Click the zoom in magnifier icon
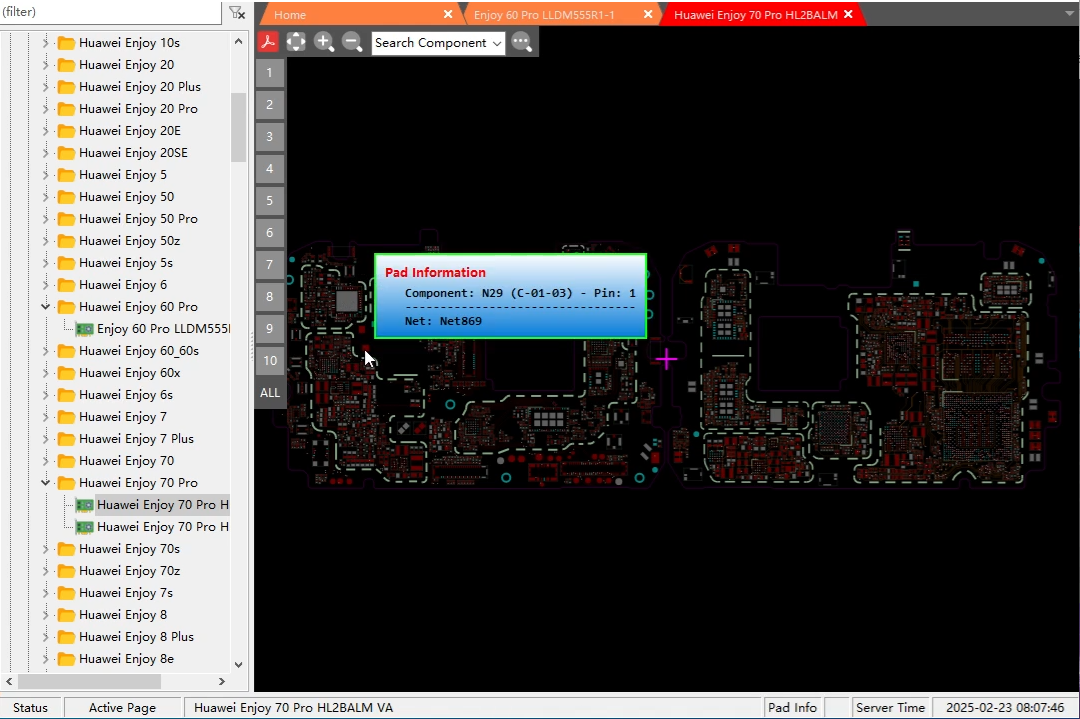Viewport: 1080px width, 719px height. click(324, 42)
